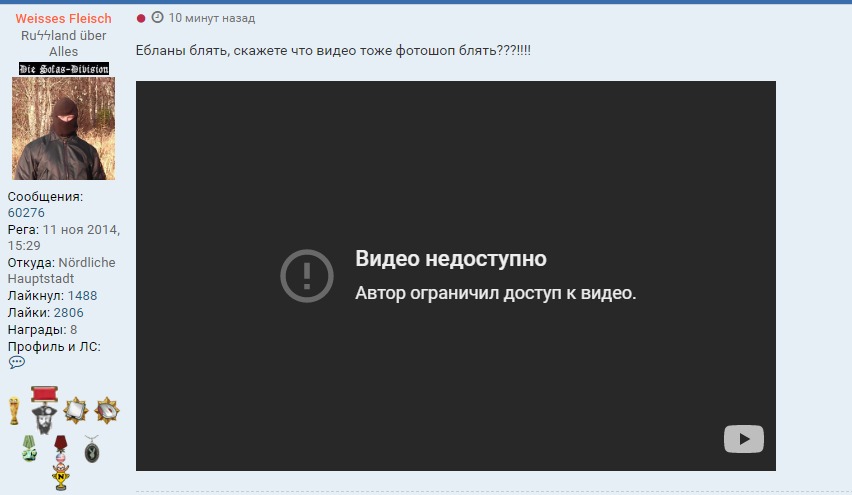Open the Weisses Fleisch username link
Image resolution: width=852 pixels, height=495 pixels.
click(x=63, y=18)
